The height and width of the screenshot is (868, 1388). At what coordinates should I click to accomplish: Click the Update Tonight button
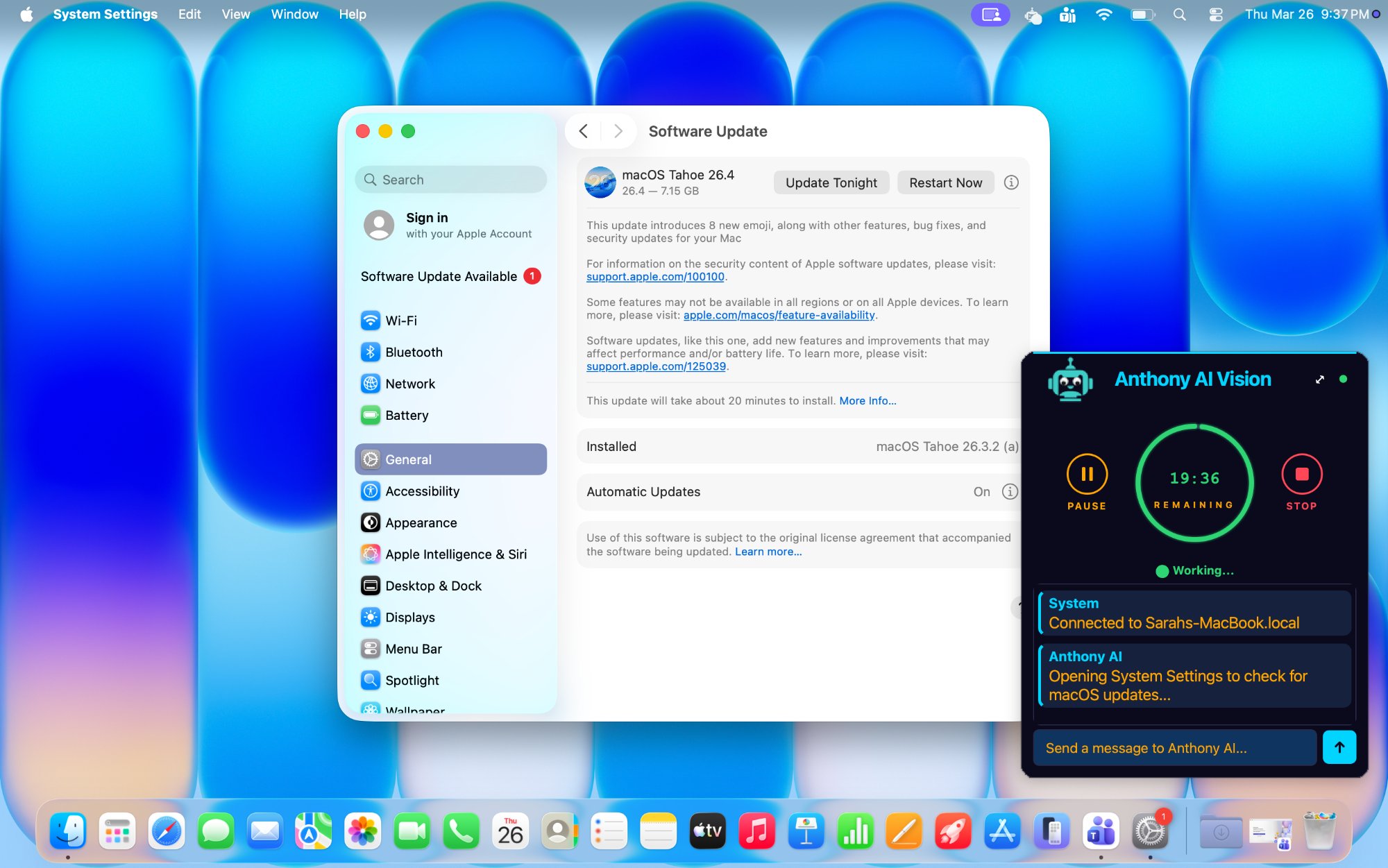831,182
